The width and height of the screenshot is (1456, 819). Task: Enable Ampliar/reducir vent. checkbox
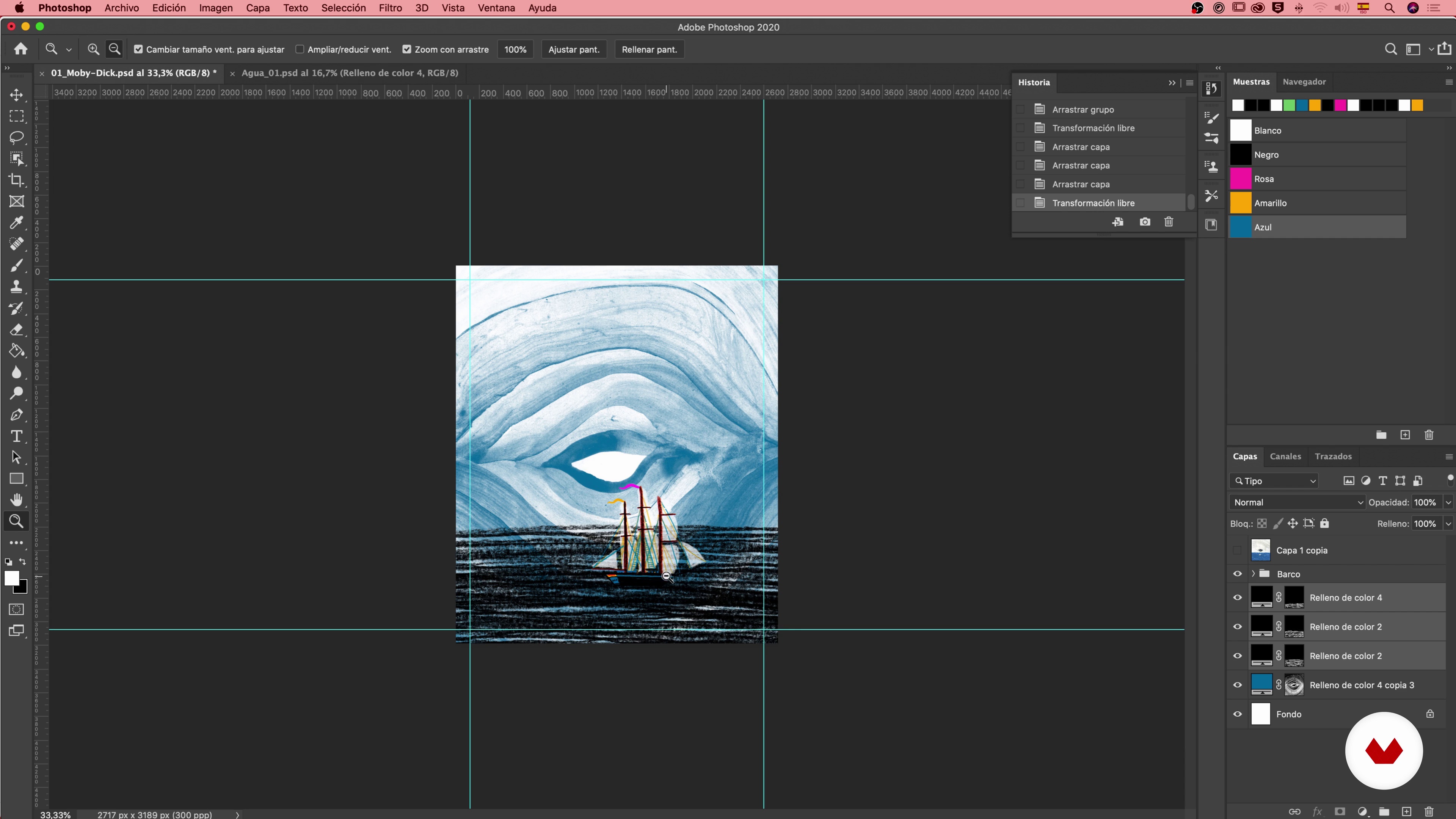pos(300,49)
